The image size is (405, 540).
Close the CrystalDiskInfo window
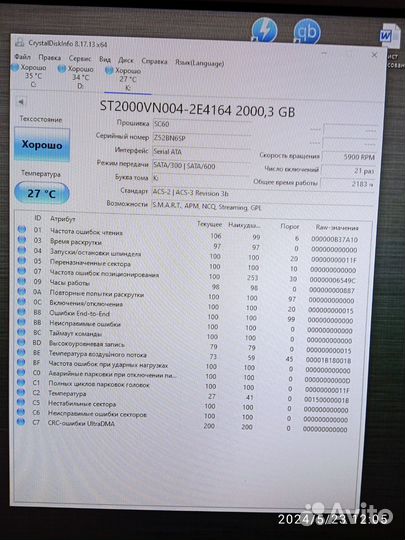pos(374,55)
